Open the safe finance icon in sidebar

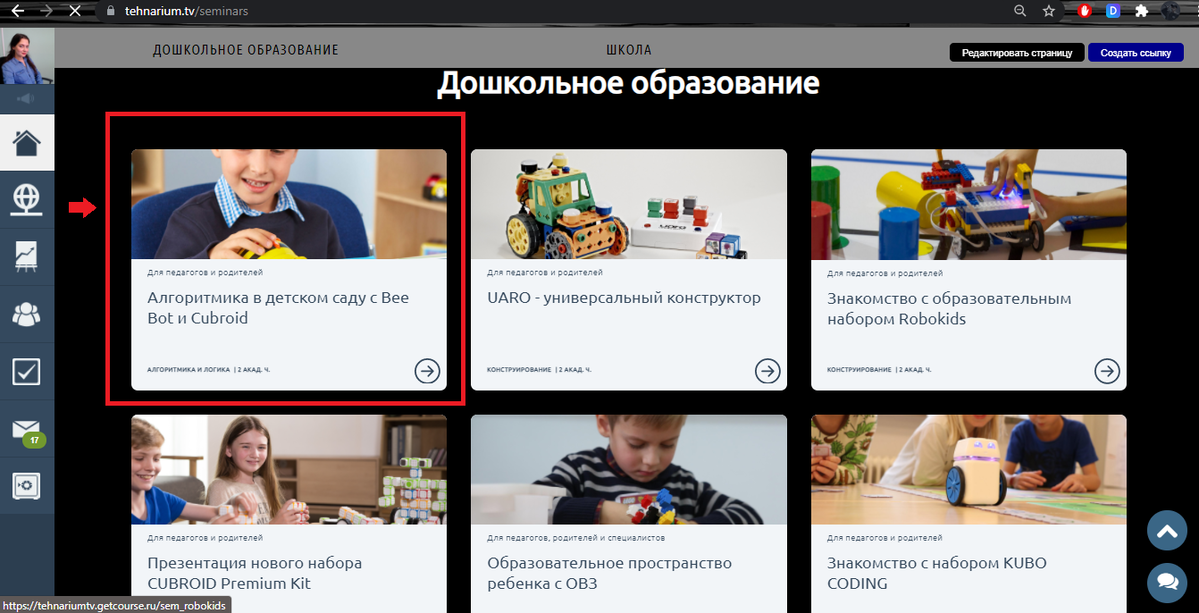(x=27, y=486)
